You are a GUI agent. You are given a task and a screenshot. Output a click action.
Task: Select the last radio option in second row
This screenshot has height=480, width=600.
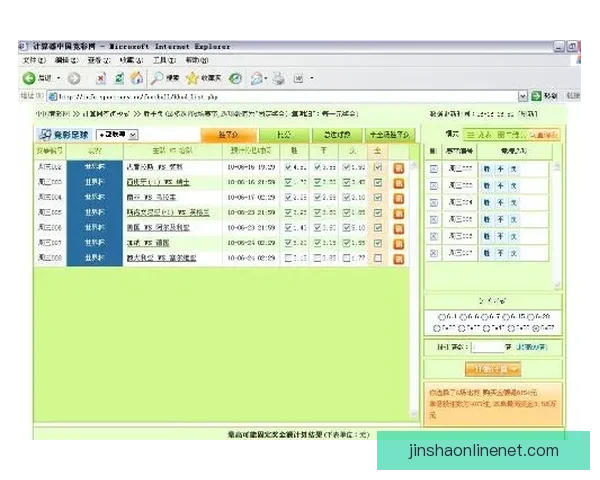tap(536, 328)
